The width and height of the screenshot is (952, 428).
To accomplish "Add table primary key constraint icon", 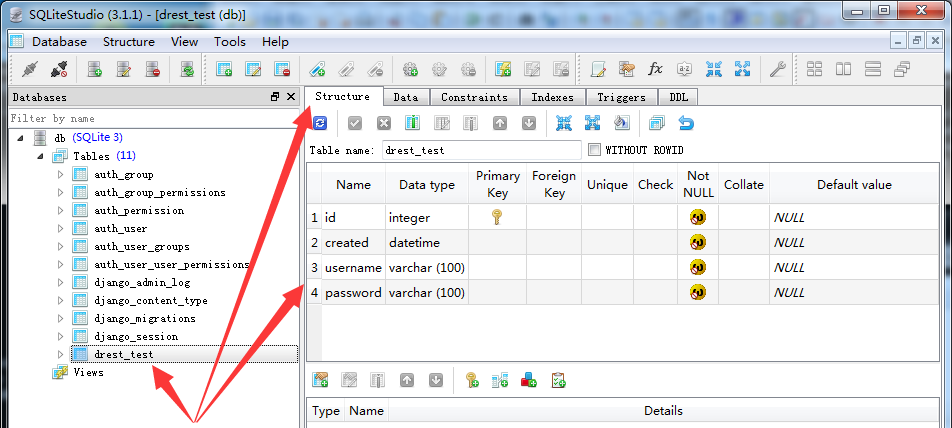I will [472, 380].
